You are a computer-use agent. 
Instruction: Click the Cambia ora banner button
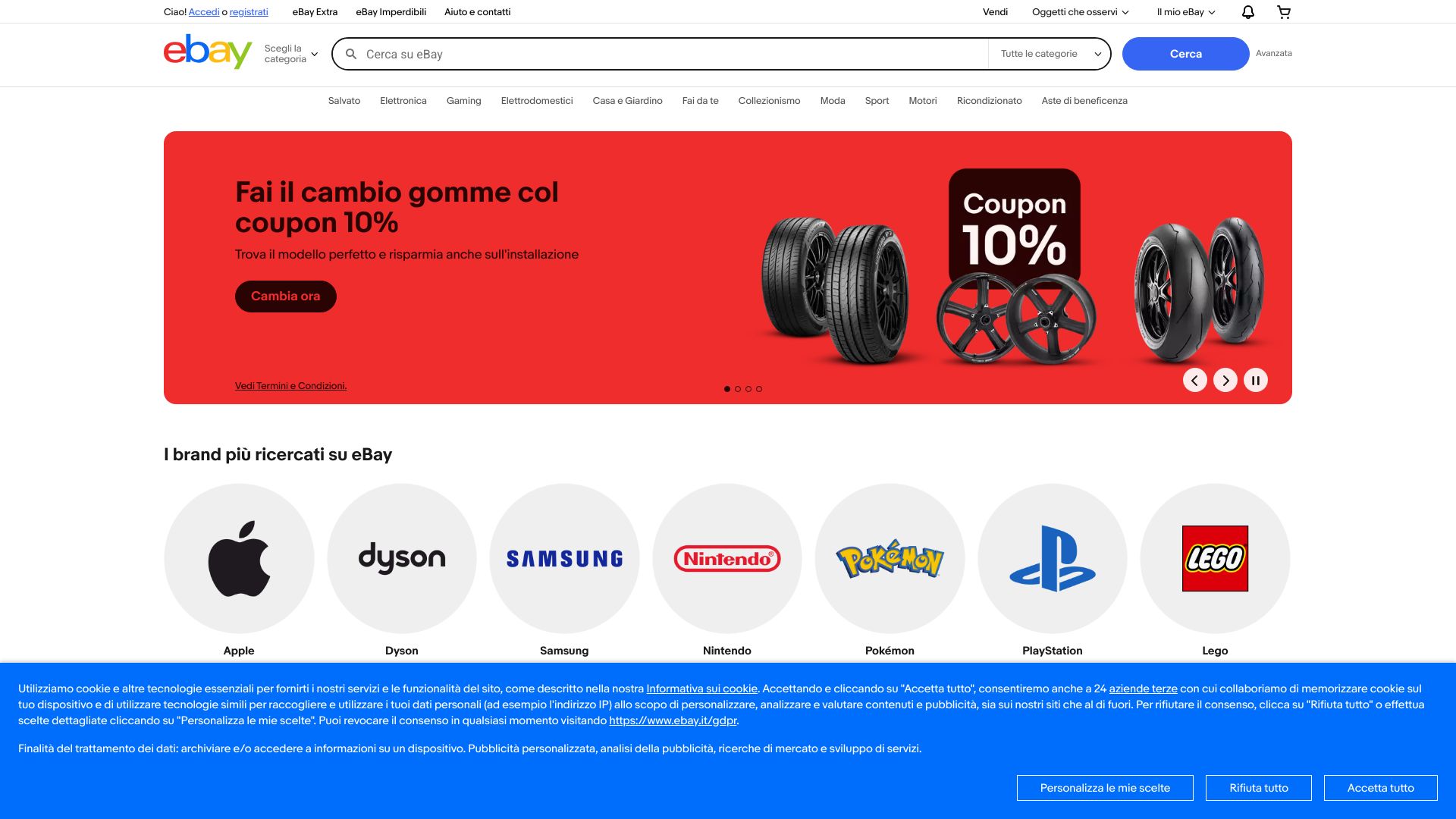tap(286, 297)
